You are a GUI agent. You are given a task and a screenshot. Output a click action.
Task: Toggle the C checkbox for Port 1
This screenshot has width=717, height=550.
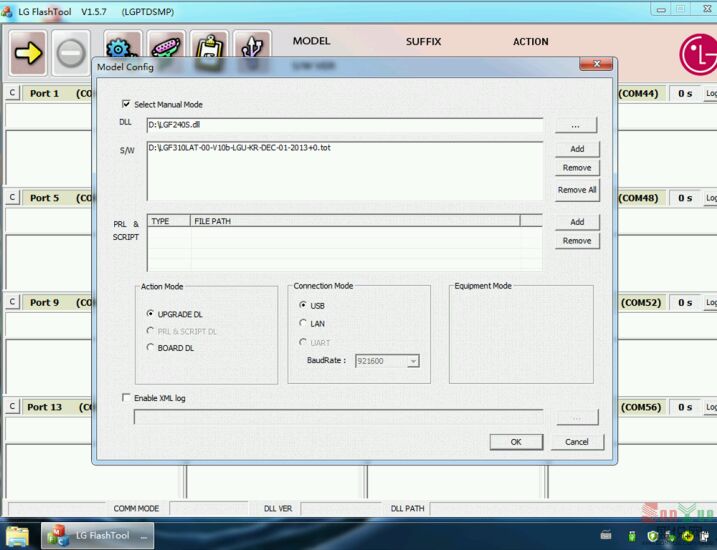pyautogui.click(x=12, y=93)
